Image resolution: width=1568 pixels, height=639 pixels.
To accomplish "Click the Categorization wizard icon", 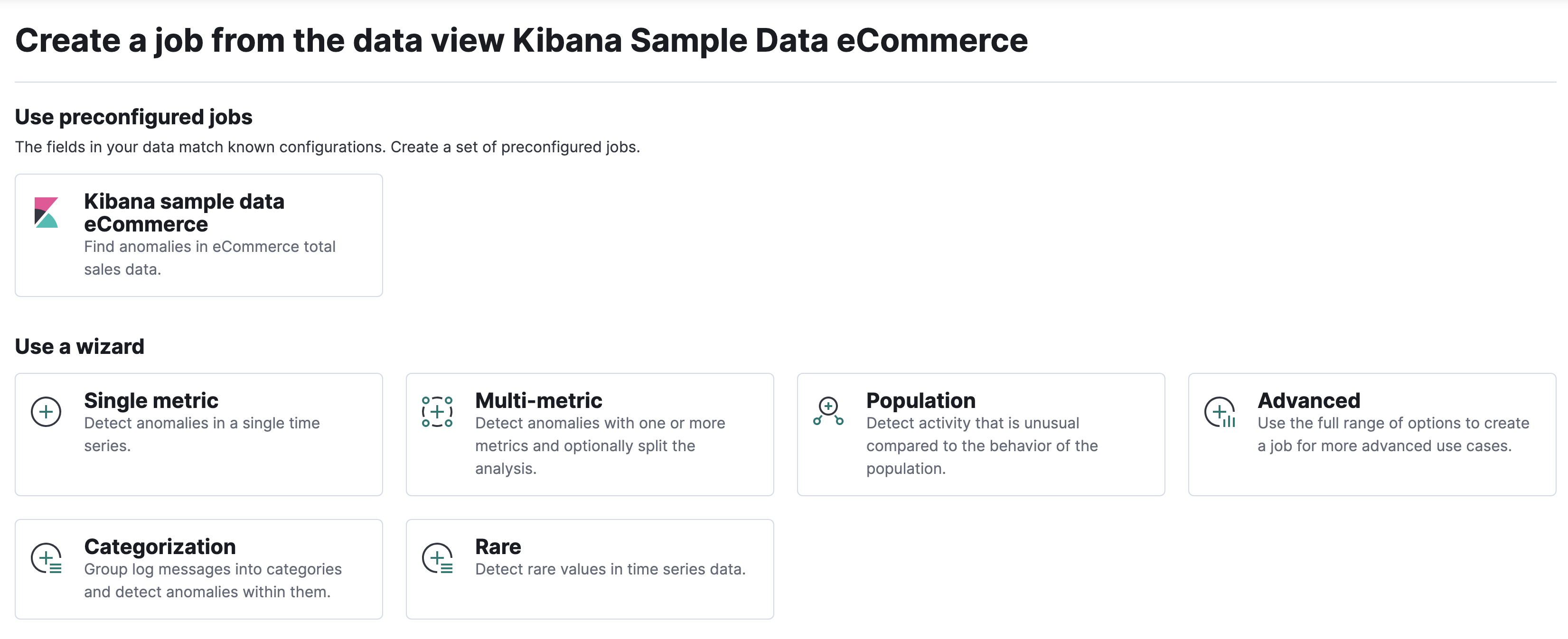I will click(46, 558).
